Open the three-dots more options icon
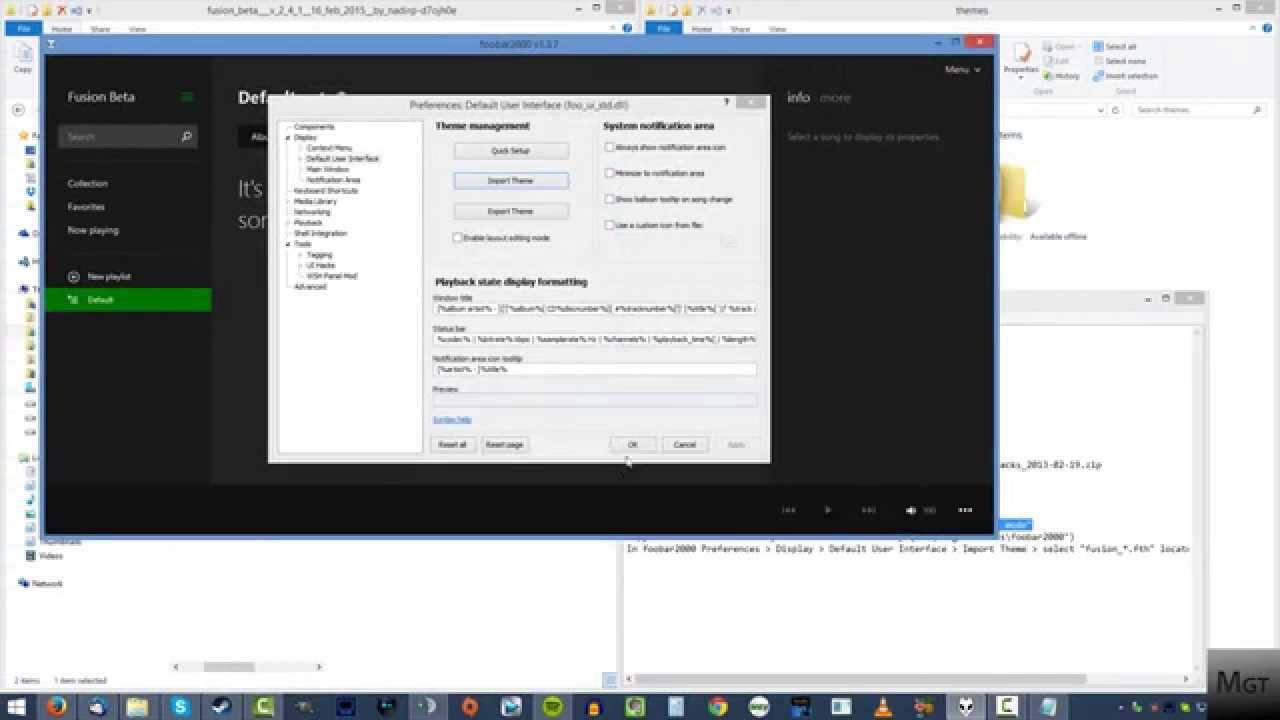The height and width of the screenshot is (720, 1280). point(965,510)
